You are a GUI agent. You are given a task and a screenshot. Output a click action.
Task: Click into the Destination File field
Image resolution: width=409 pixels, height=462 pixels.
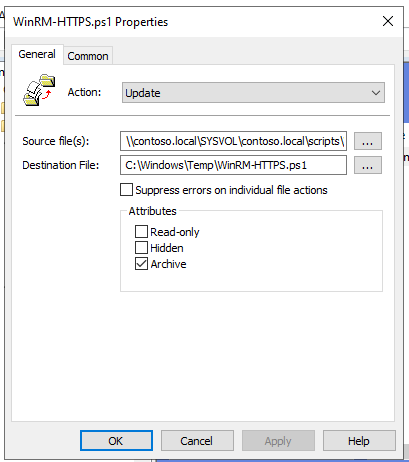pos(233,165)
